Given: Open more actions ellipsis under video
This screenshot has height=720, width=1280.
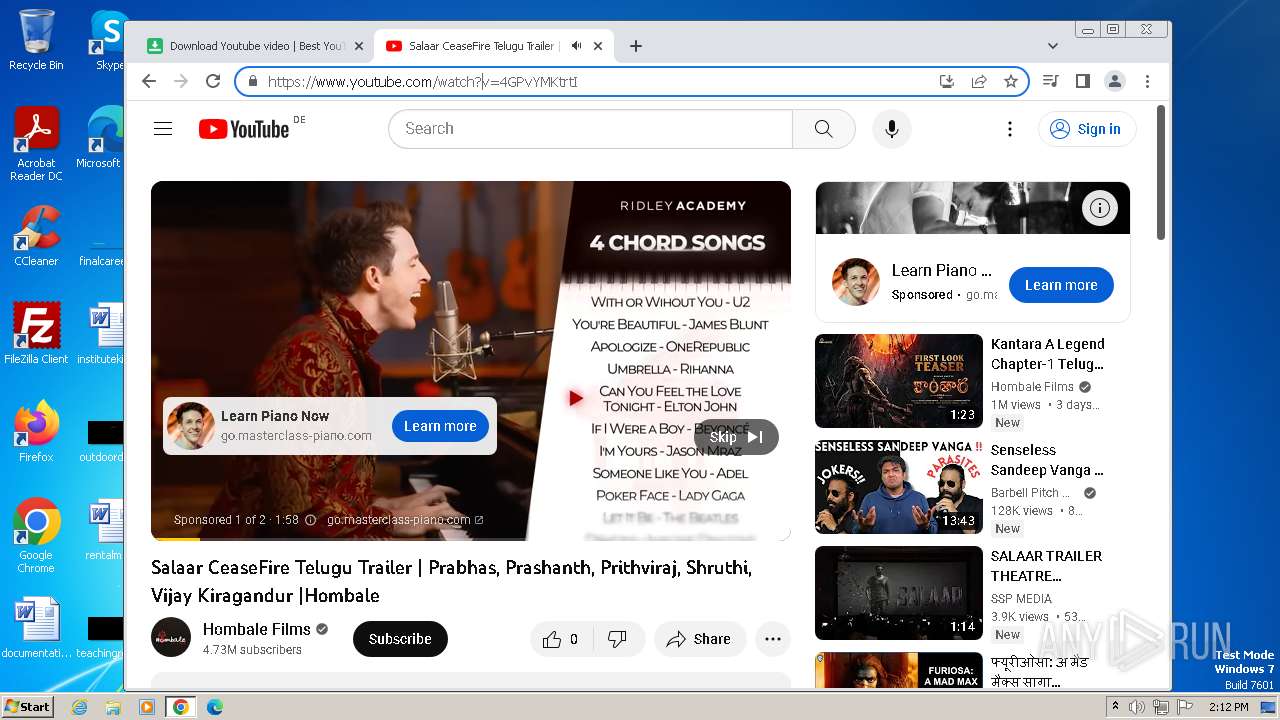Looking at the screenshot, I should pos(773,639).
